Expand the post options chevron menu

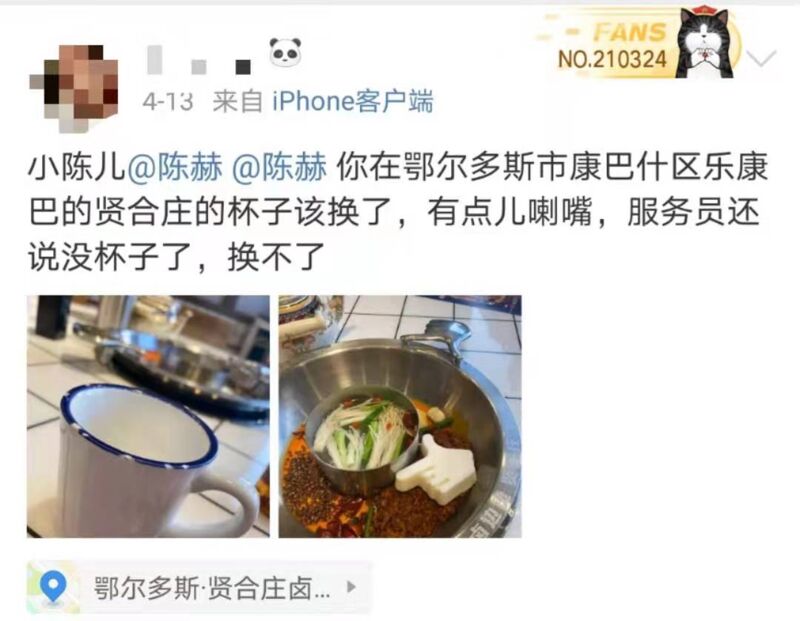(761, 58)
